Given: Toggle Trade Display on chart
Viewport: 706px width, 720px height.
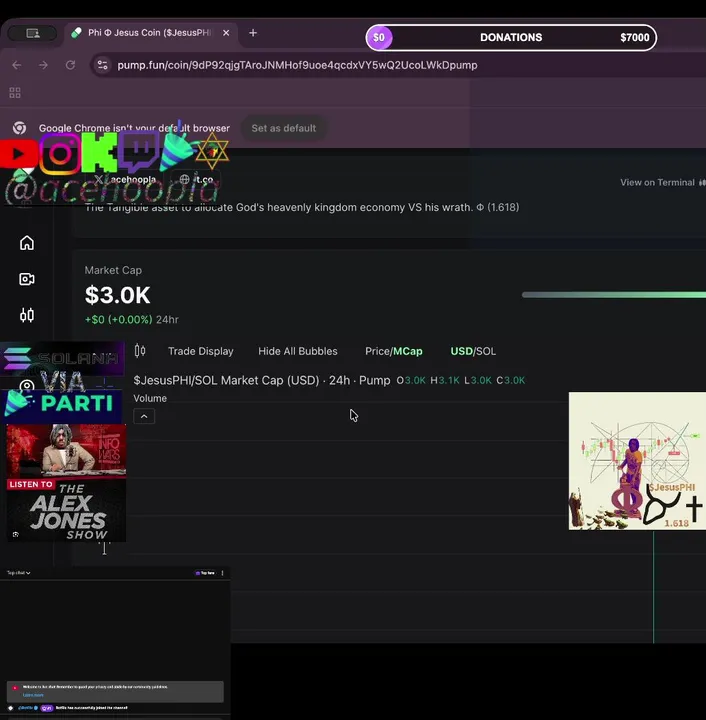Looking at the screenshot, I should 201,351.
